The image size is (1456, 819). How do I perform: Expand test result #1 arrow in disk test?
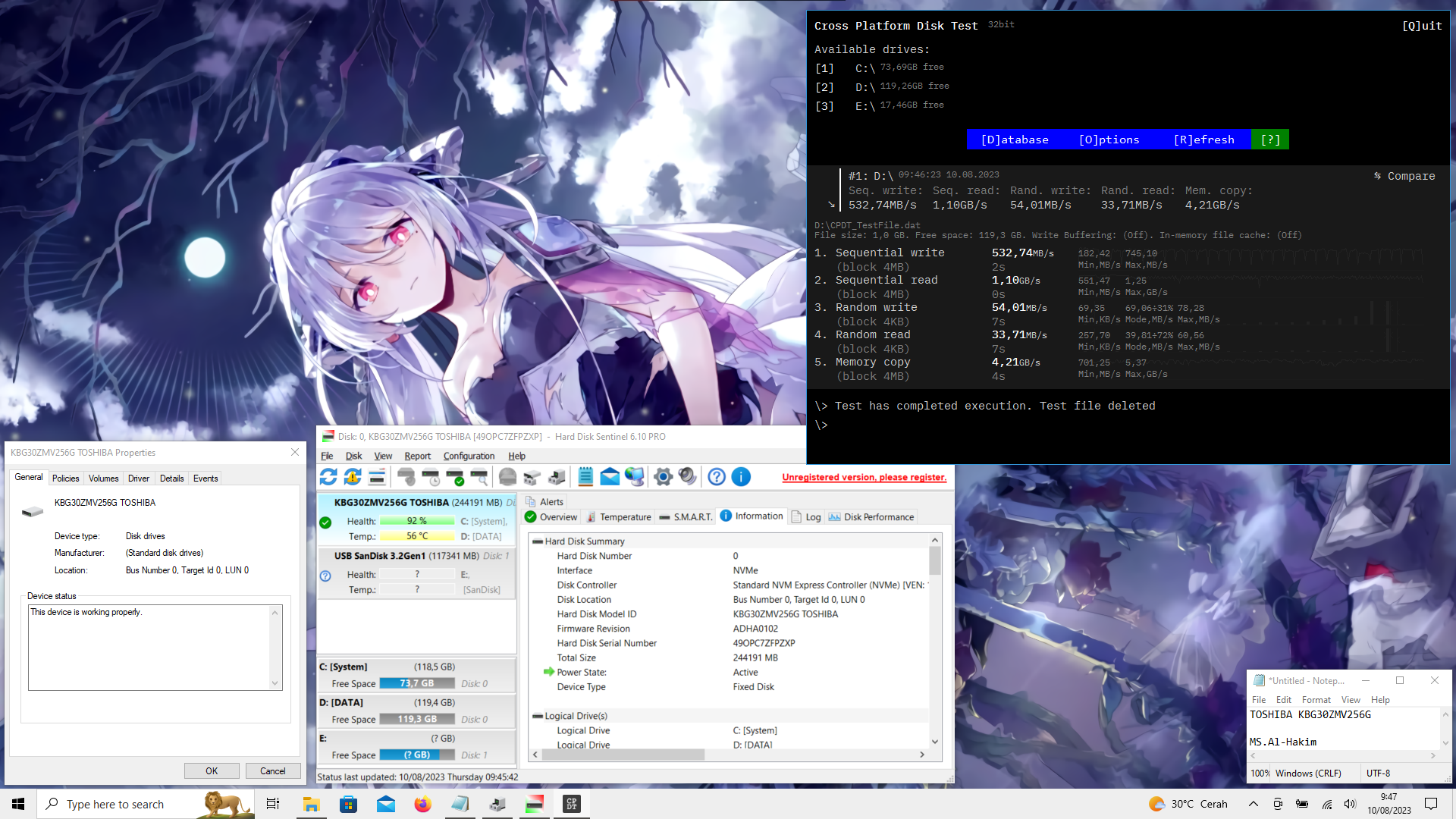click(832, 205)
